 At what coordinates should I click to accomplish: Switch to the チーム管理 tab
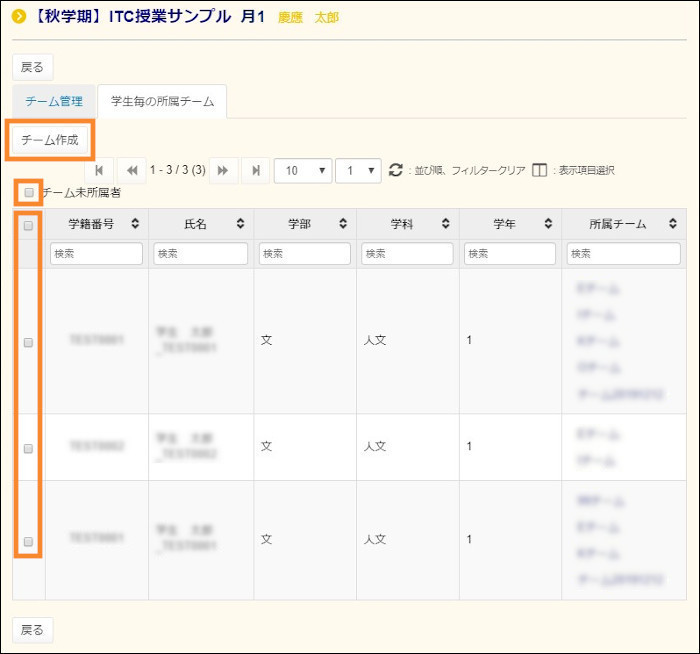[54, 101]
